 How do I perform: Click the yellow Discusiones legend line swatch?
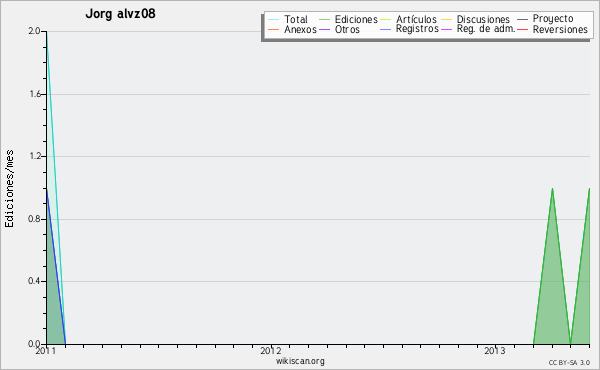pyautogui.click(x=447, y=20)
